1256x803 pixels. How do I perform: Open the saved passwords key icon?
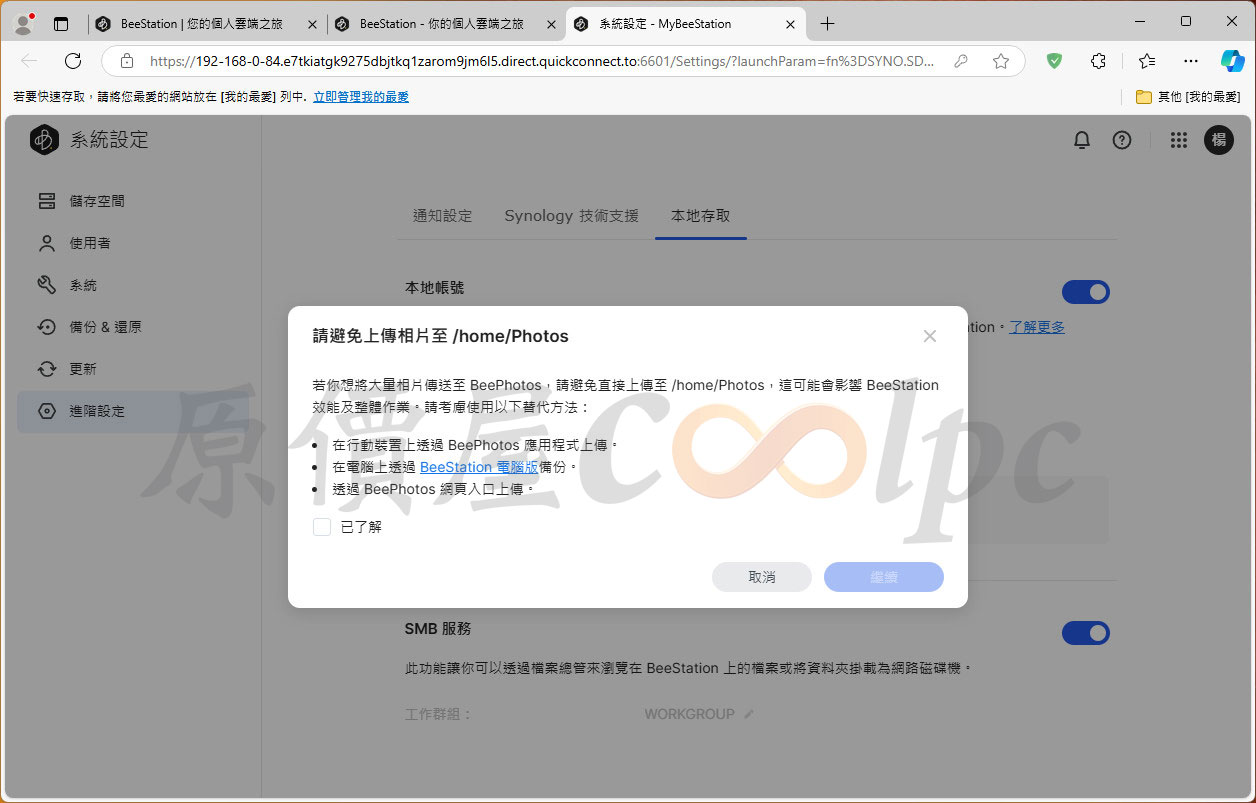click(961, 61)
